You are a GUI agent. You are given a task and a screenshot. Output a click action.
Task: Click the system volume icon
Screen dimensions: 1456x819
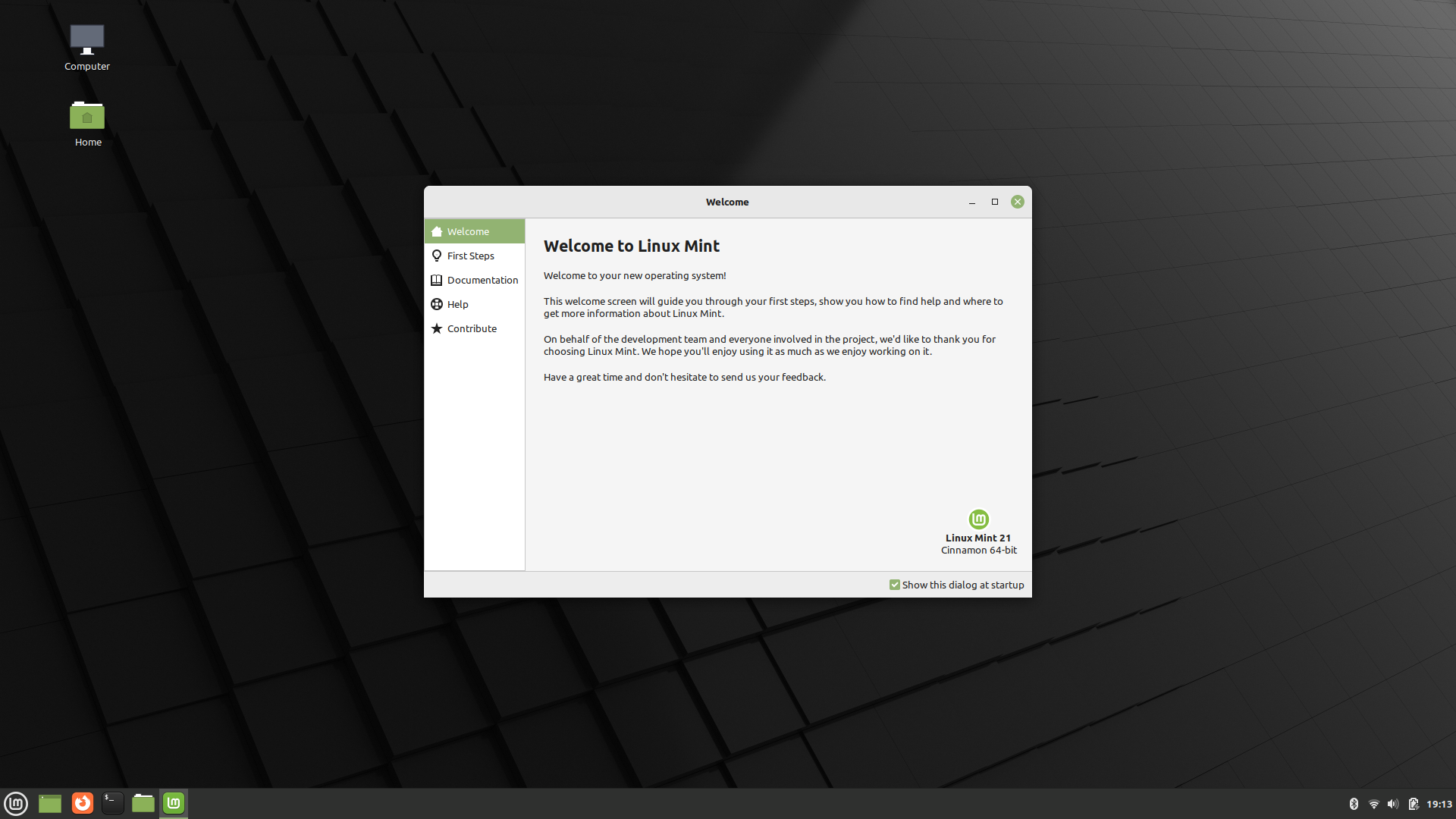click(1392, 802)
